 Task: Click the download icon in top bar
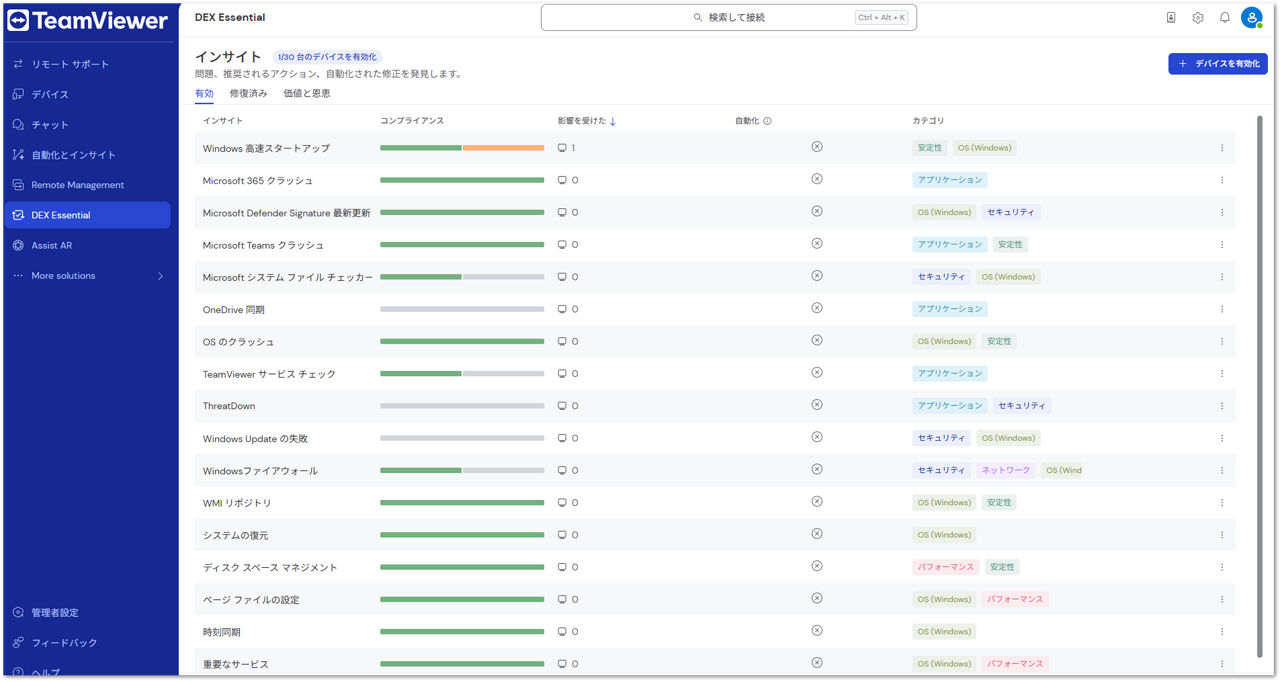click(1171, 18)
